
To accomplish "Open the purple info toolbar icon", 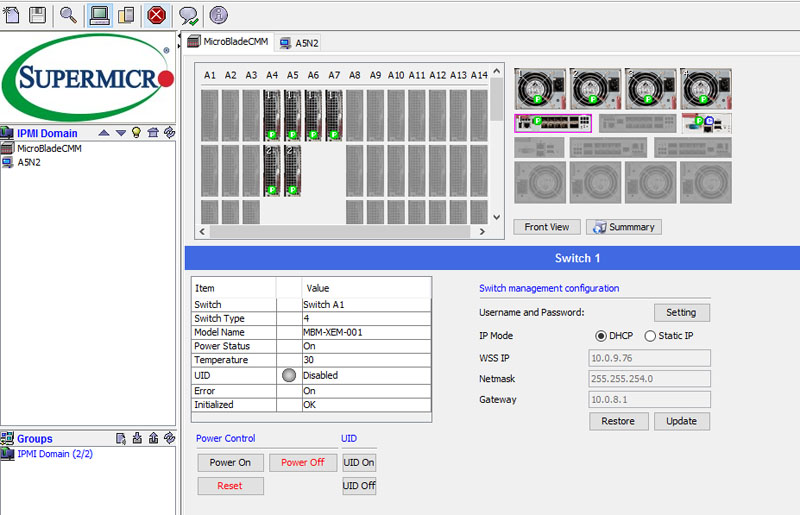I will click(218, 14).
